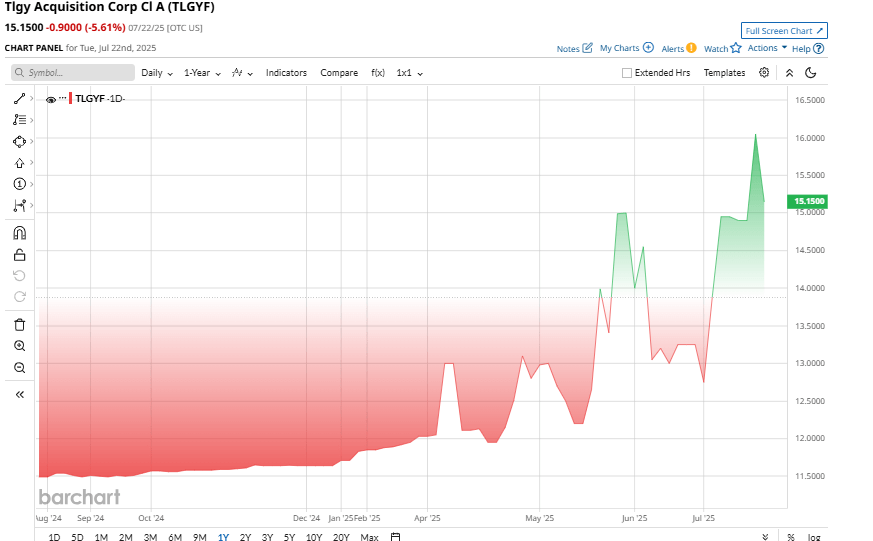873x541 pixels.
Task: Select the 5D time range
Action: (x=77, y=537)
